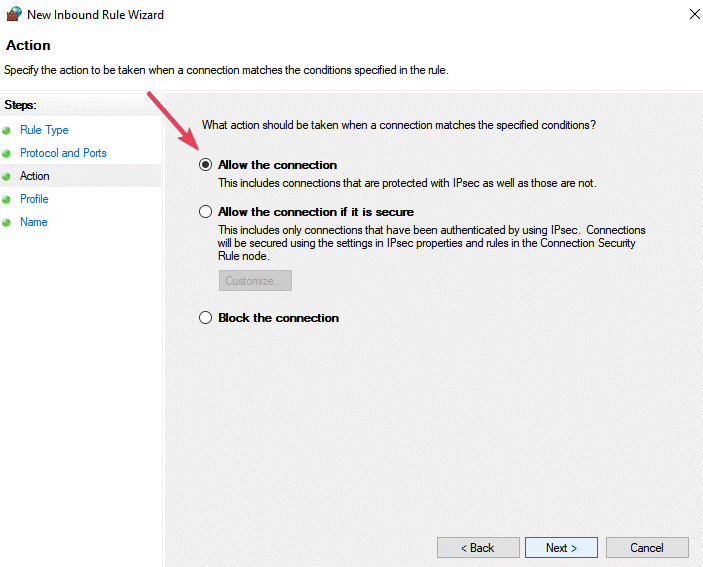Click the green bullet beside Profile
Image resolution: width=703 pixels, height=567 pixels.
coord(7,199)
